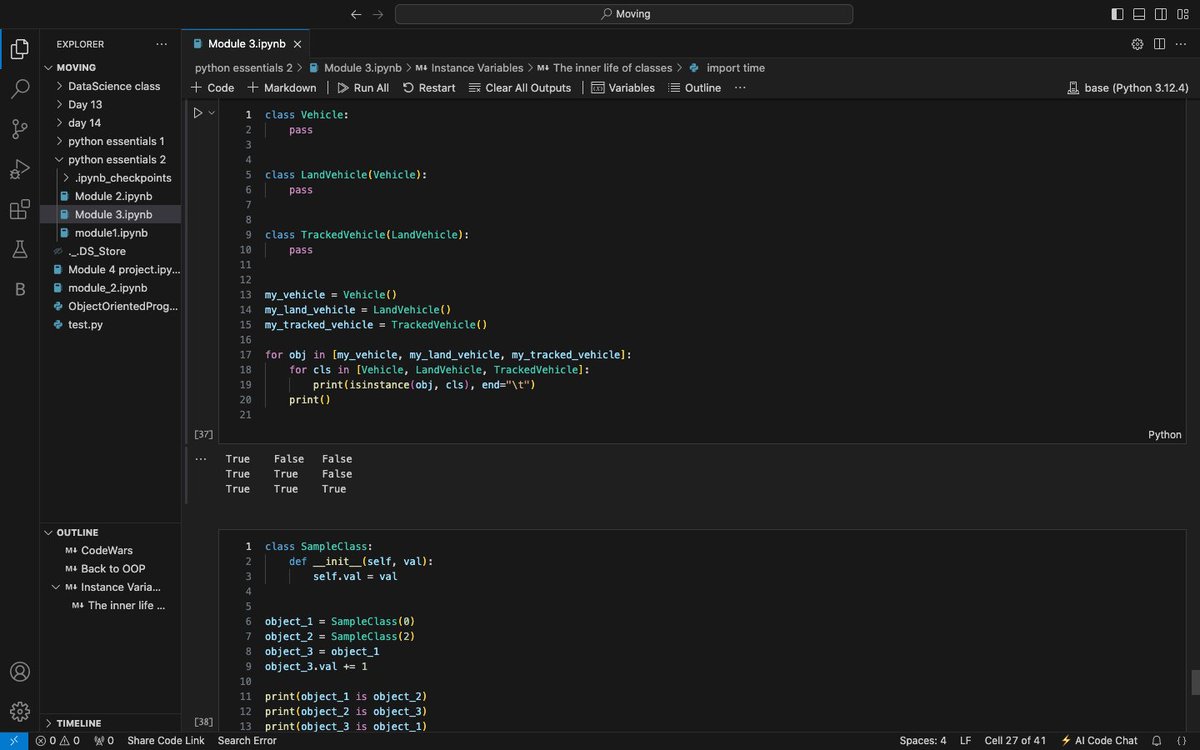Select kernel base (Python 3.12.4)

[x=1128, y=88]
